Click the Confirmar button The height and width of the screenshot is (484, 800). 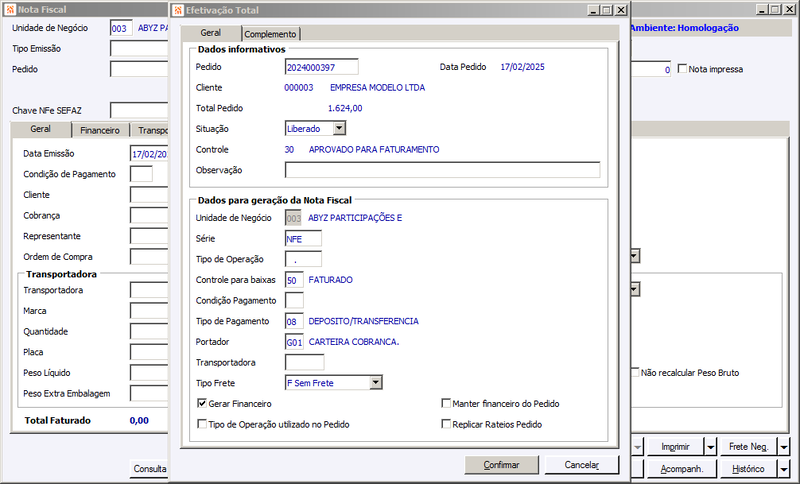(502, 465)
